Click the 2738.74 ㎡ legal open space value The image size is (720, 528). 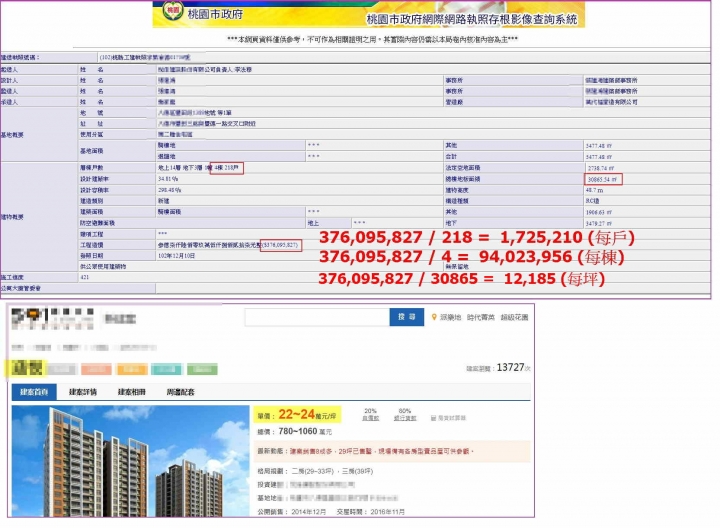click(601, 169)
